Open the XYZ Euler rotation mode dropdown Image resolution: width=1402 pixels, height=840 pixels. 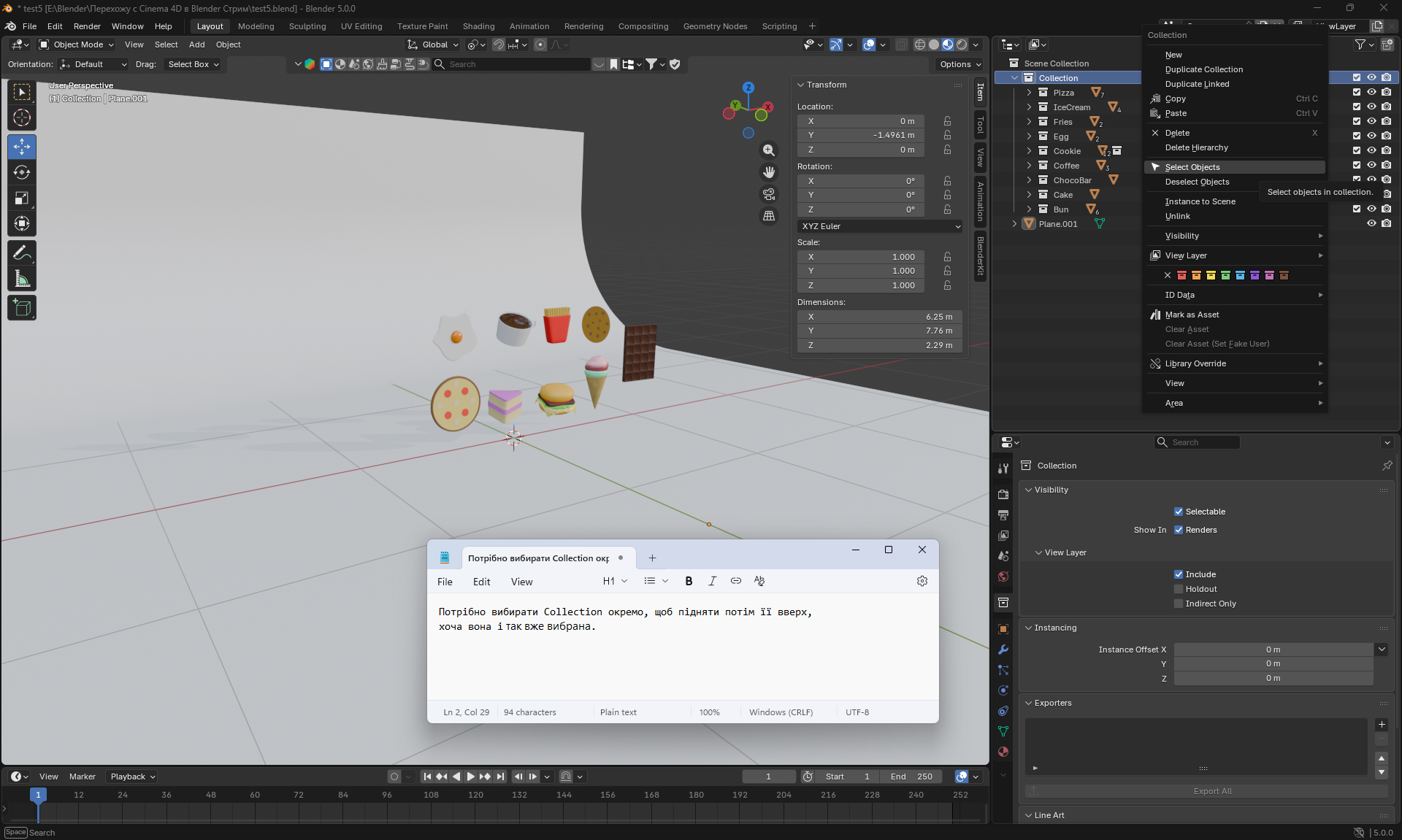coord(880,226)
